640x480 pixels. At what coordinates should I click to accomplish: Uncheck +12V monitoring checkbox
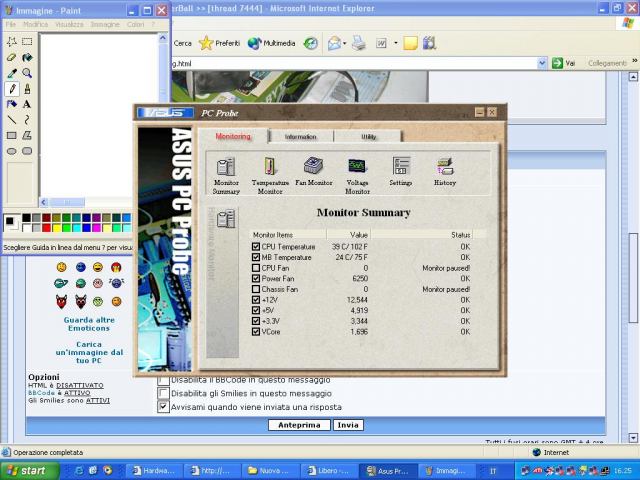(256, 300)
